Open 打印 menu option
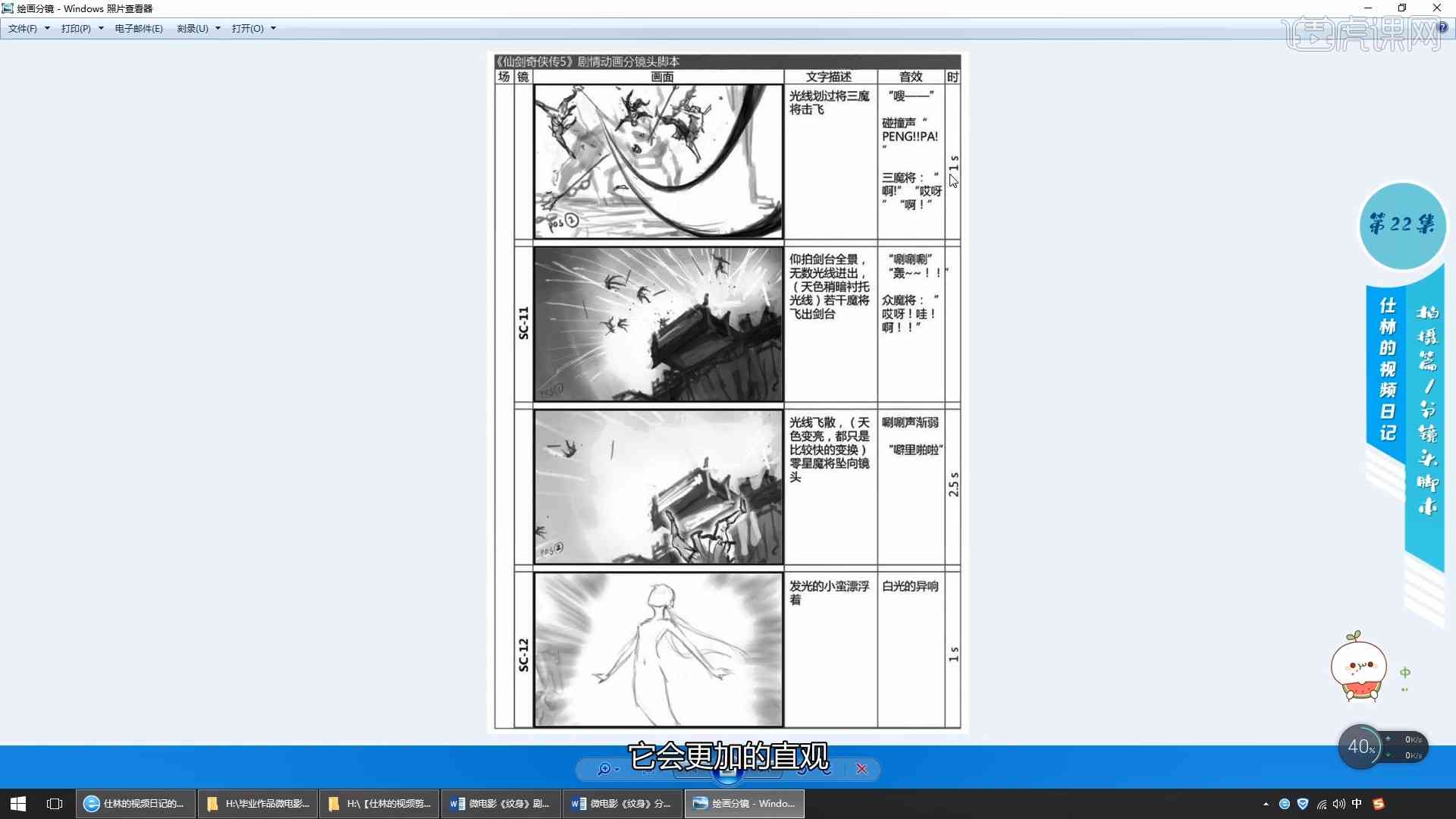This screenshot has height=819, width=1456. [x=76, y=28]
